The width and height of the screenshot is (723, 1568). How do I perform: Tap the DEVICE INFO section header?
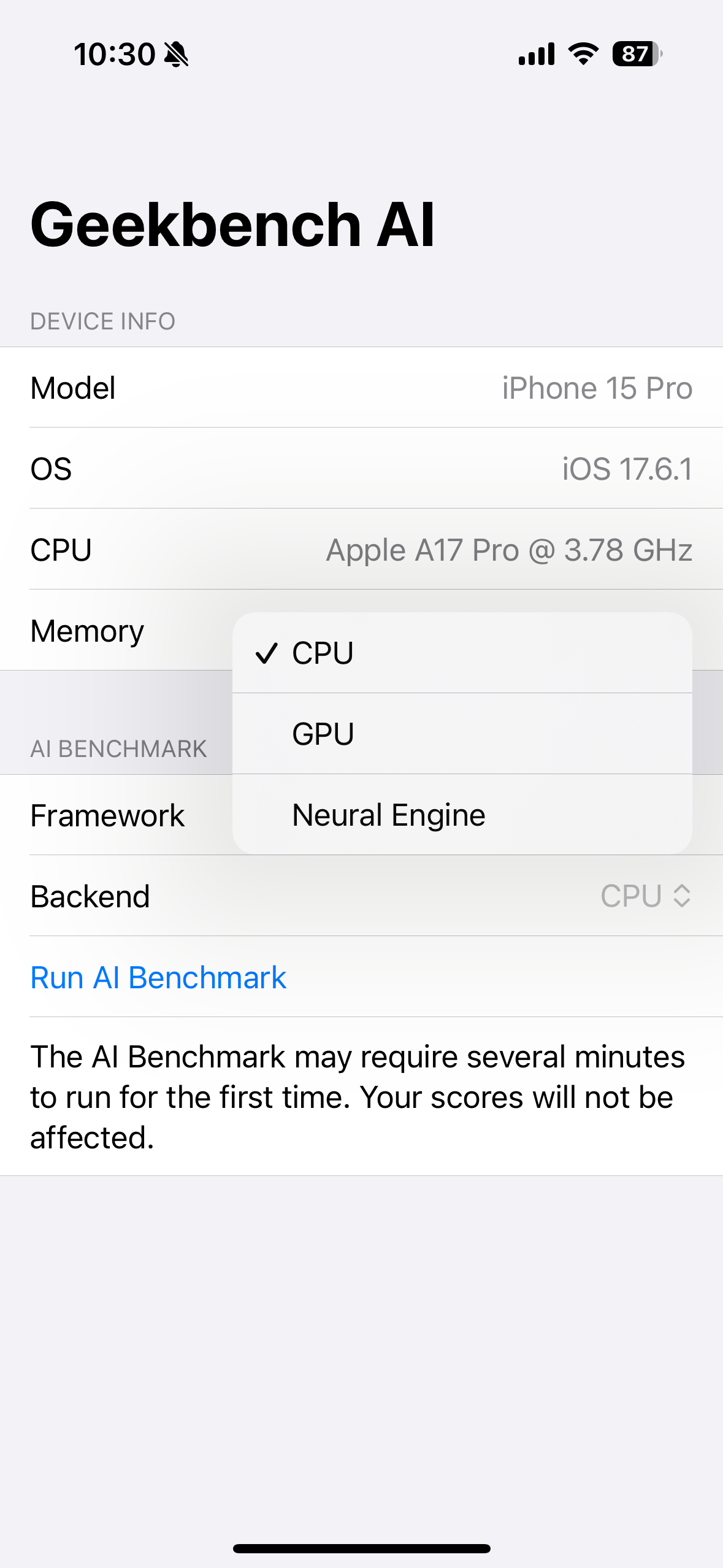[x=102, y=320]
